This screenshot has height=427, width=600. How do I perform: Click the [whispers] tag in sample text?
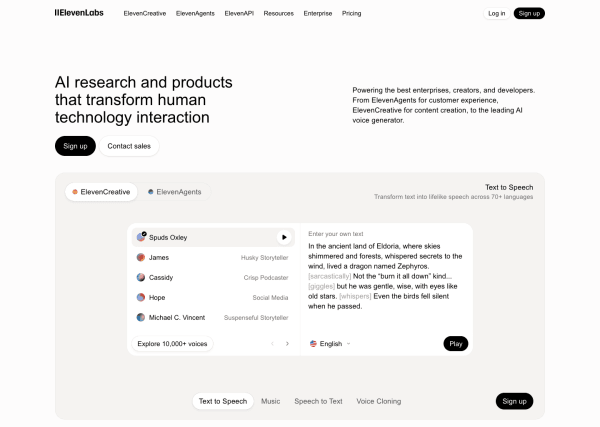[x=355, y=296]
